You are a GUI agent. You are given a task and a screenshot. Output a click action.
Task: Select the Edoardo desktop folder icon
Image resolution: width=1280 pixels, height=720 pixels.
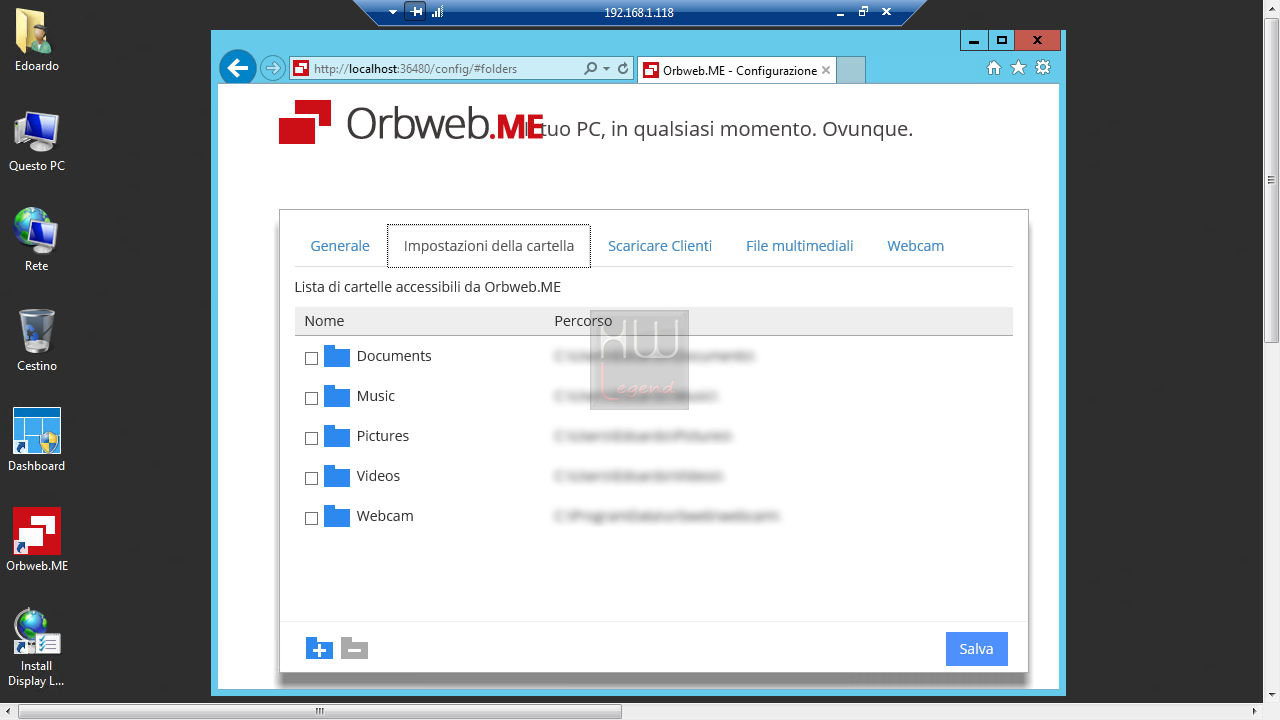coord(37,41)
